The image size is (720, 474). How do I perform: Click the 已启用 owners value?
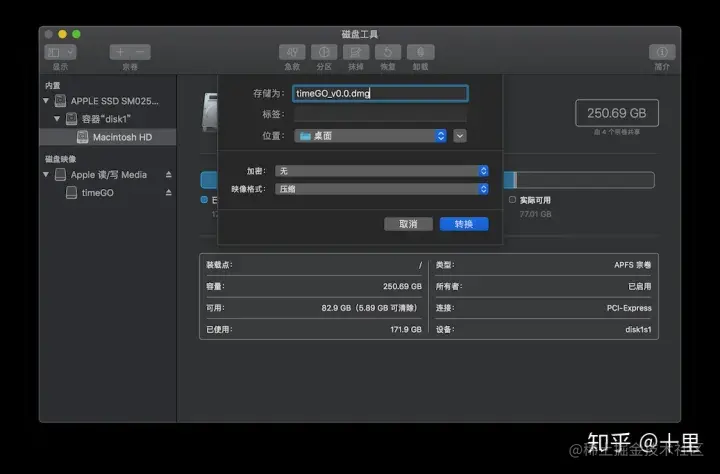[x=640, y=286]
